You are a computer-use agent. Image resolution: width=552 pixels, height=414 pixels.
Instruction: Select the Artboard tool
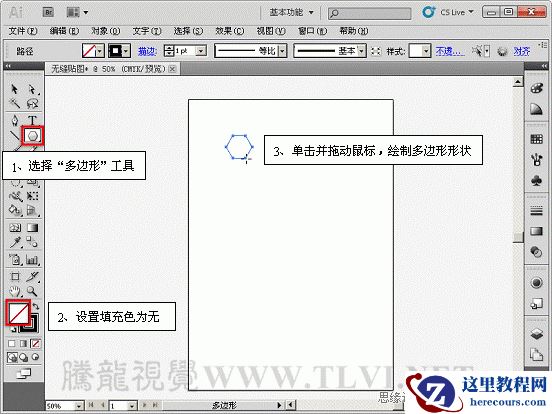pos(15,277)
